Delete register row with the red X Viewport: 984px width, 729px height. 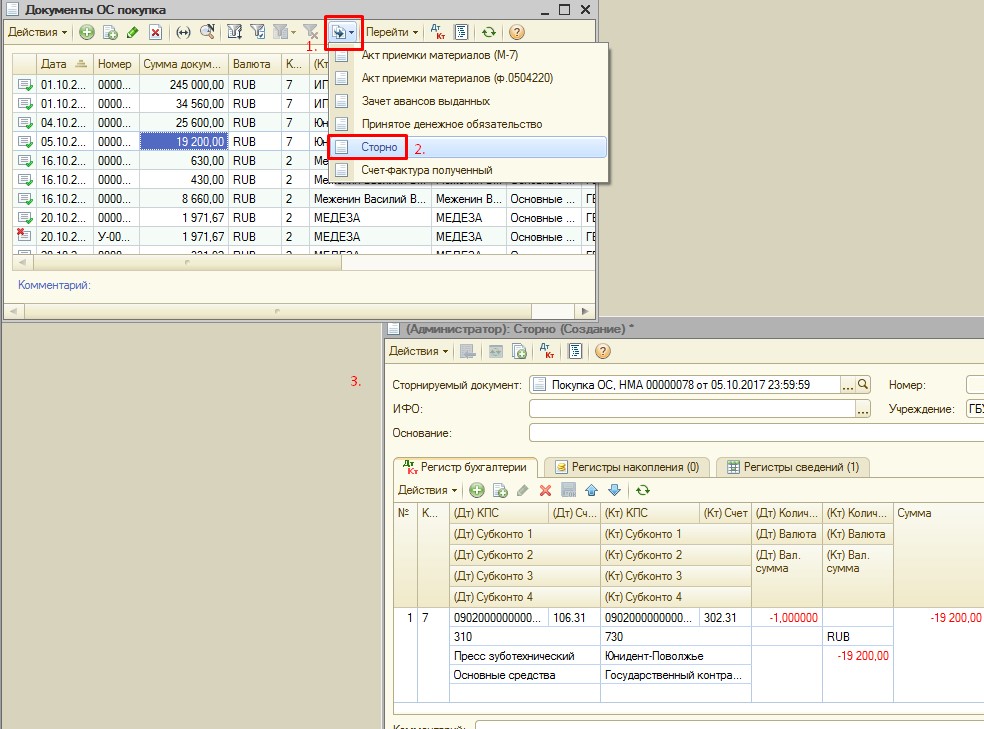tap(545, 490)
